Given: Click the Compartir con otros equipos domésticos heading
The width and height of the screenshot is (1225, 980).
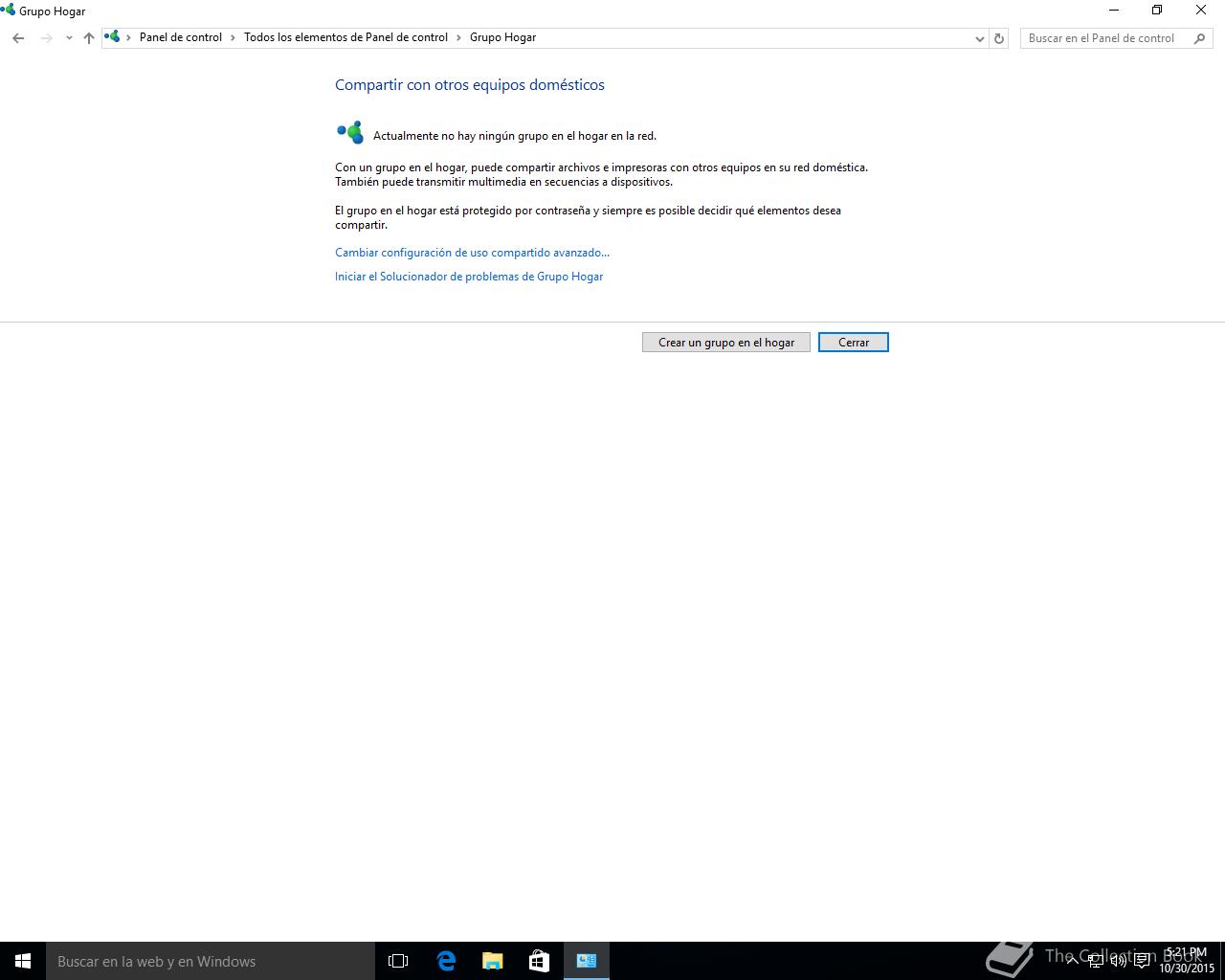Looking at the screenshot, I should tap(470, 84).
